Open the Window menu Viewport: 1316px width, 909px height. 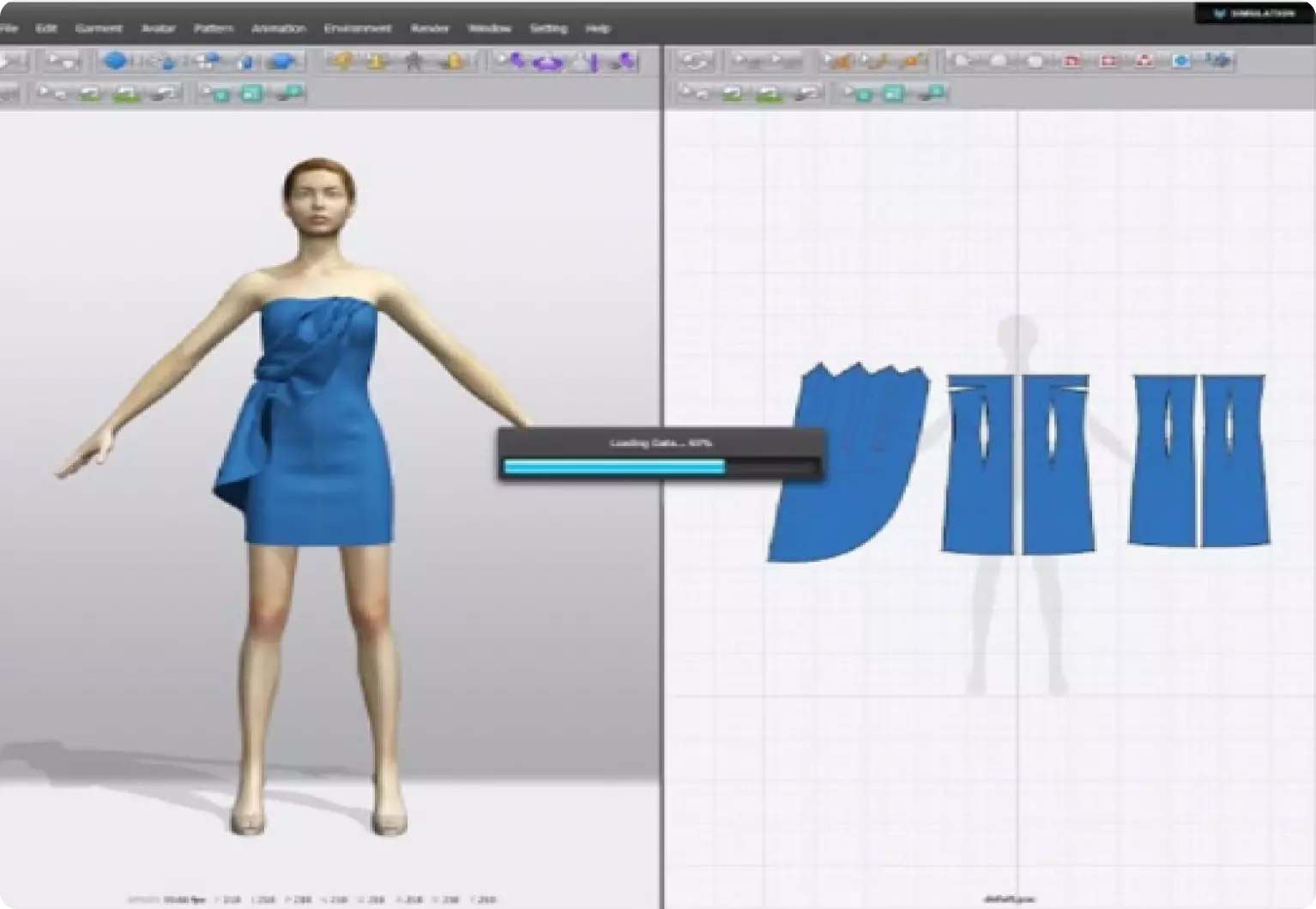pos(489,28)
